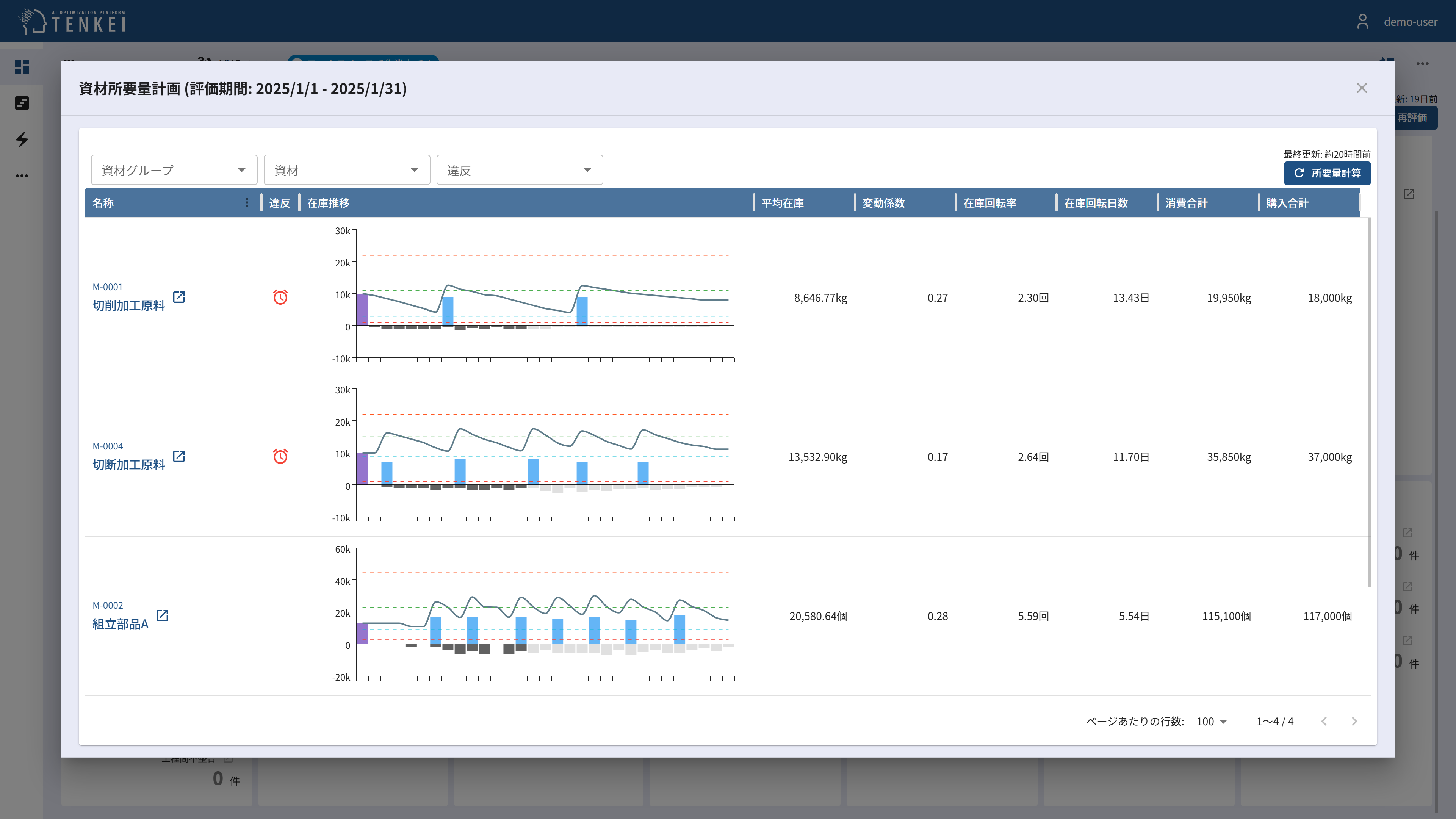Image resolution: width=1456 pixels, height=819 pixels.
Task: Open the 違反 filter dropdown
Action: (x=520, y=170)
